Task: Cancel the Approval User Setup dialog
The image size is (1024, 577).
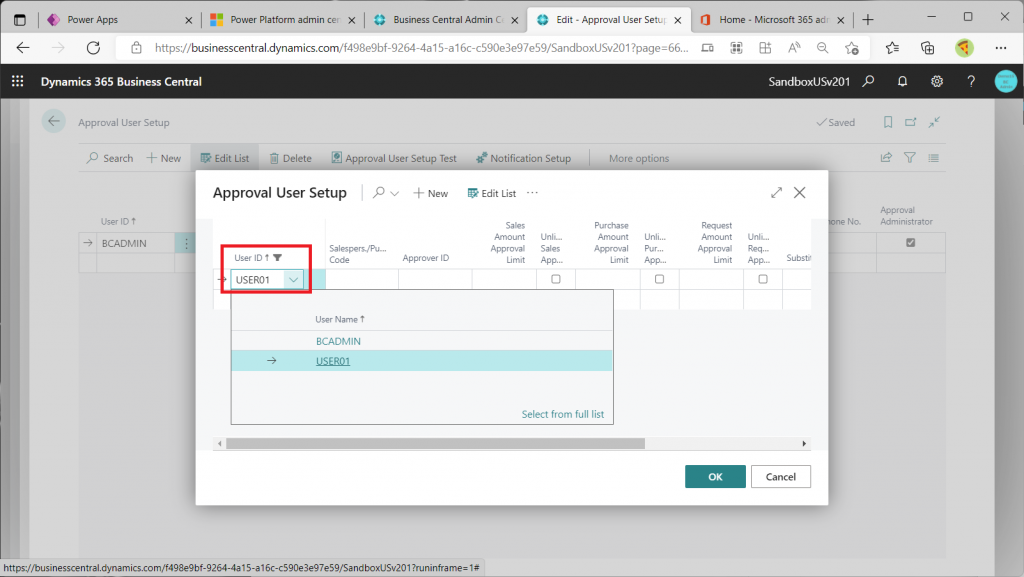Action: click(780, 476)
